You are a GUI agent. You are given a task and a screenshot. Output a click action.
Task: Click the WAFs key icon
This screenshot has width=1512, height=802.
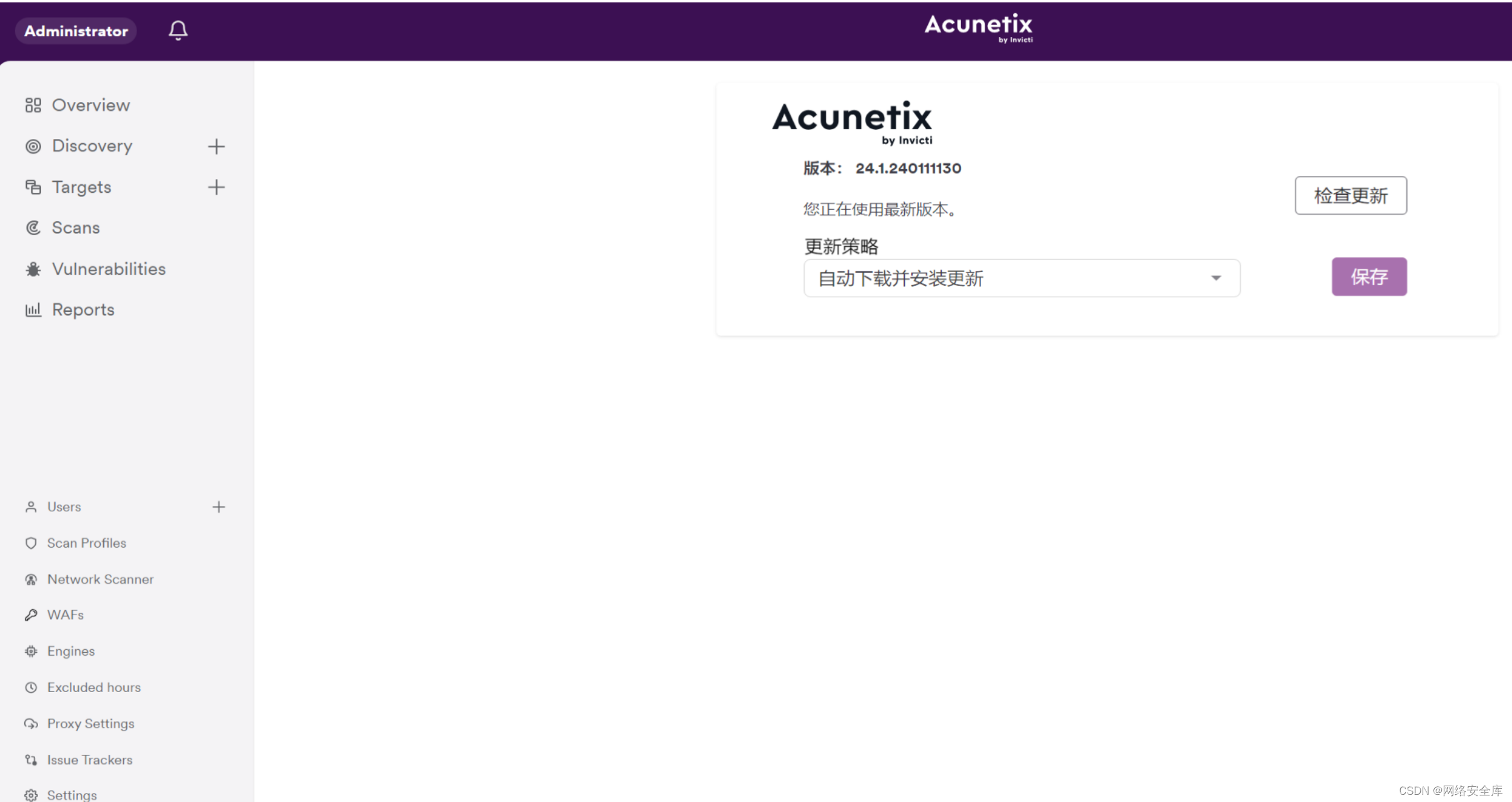(31, 615)
